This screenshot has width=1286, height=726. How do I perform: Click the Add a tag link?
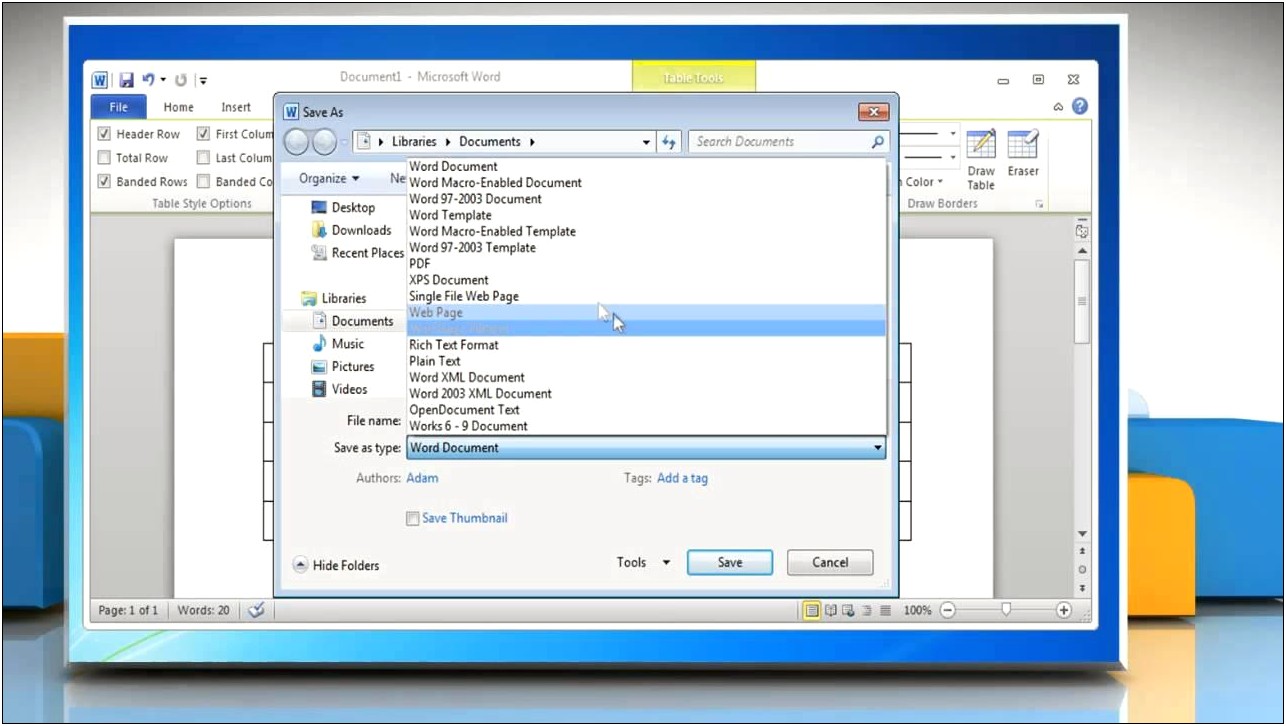682,478
